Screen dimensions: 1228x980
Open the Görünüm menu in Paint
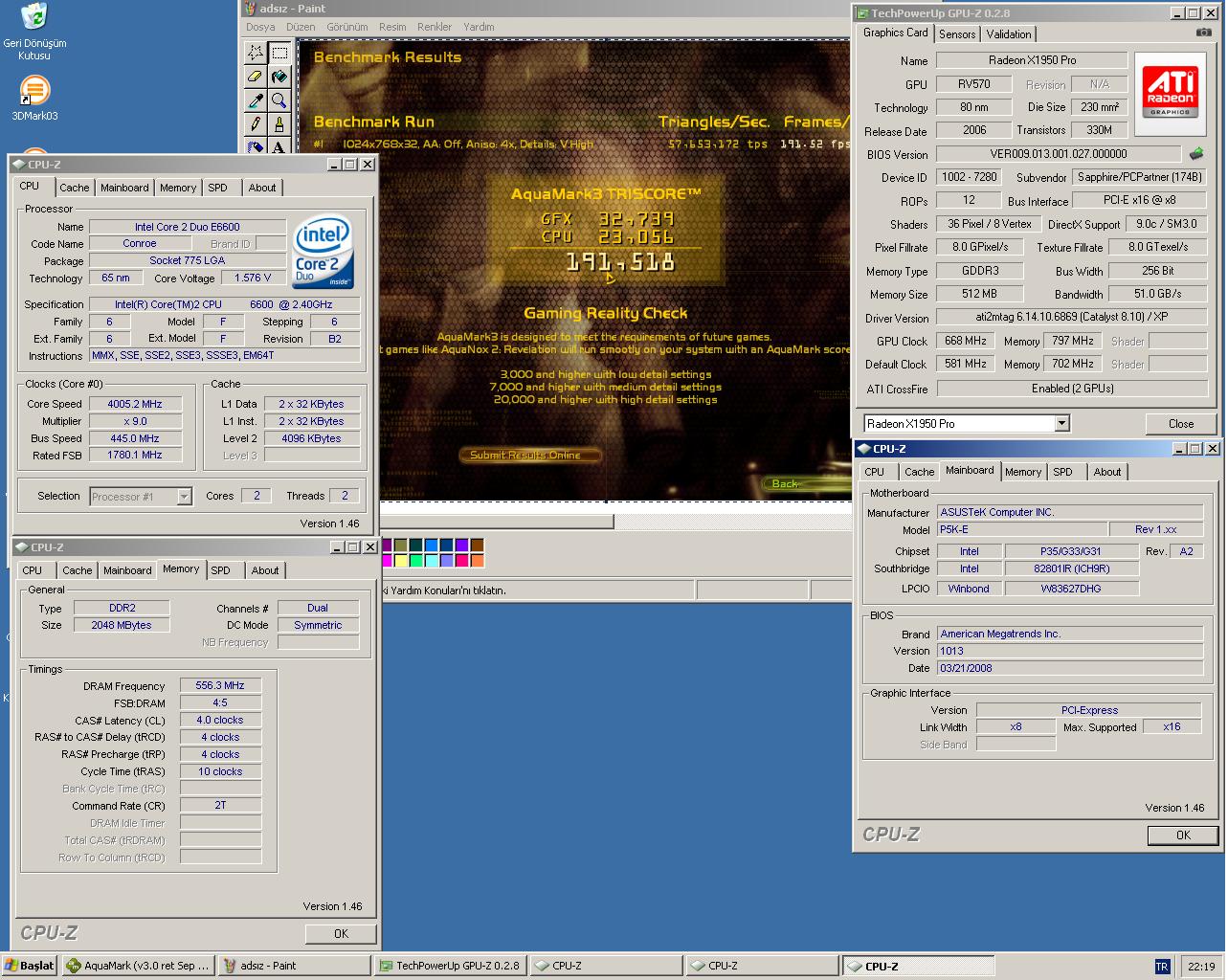[x=346, y=27]
